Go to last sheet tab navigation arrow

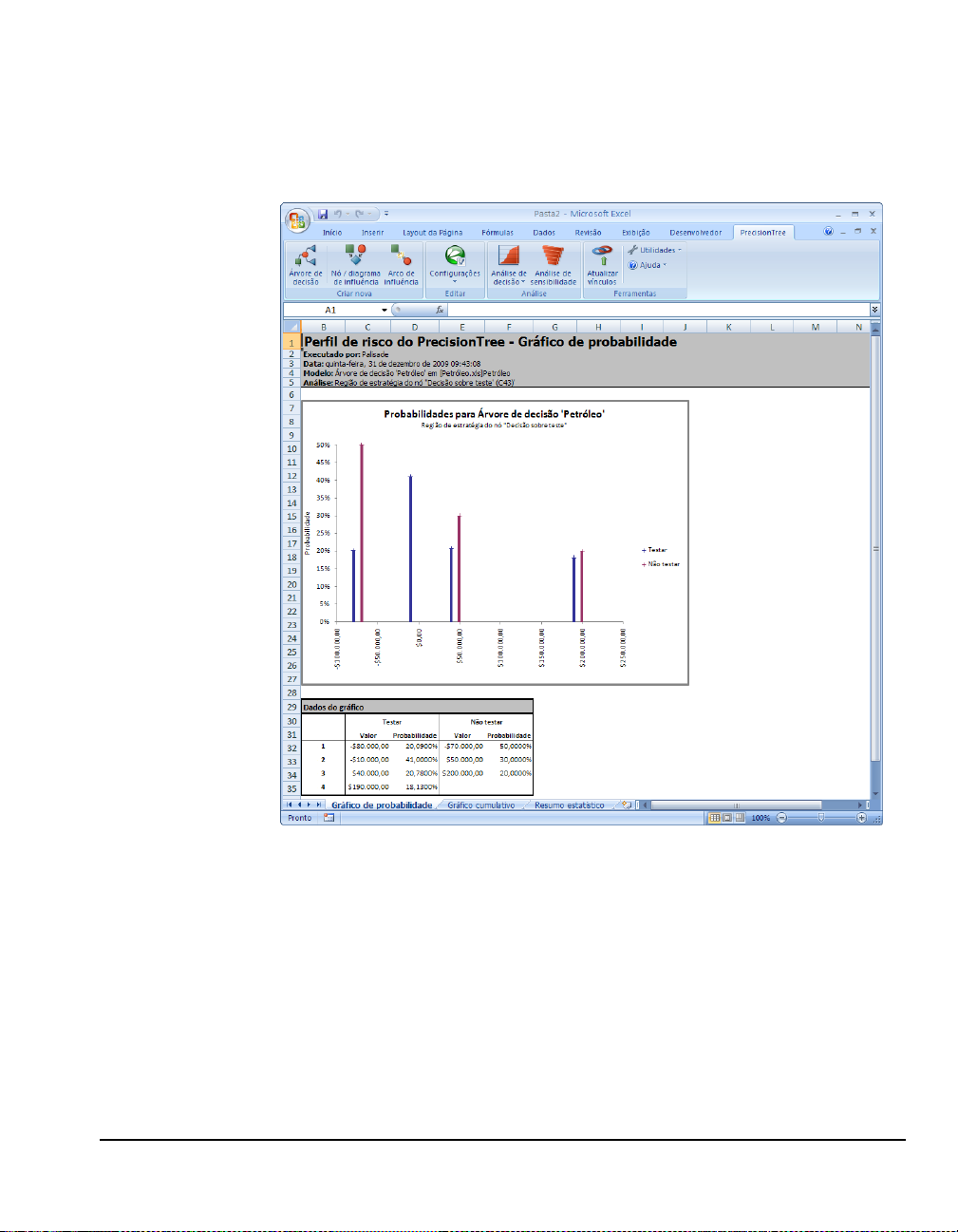click(x=319, y=805)
